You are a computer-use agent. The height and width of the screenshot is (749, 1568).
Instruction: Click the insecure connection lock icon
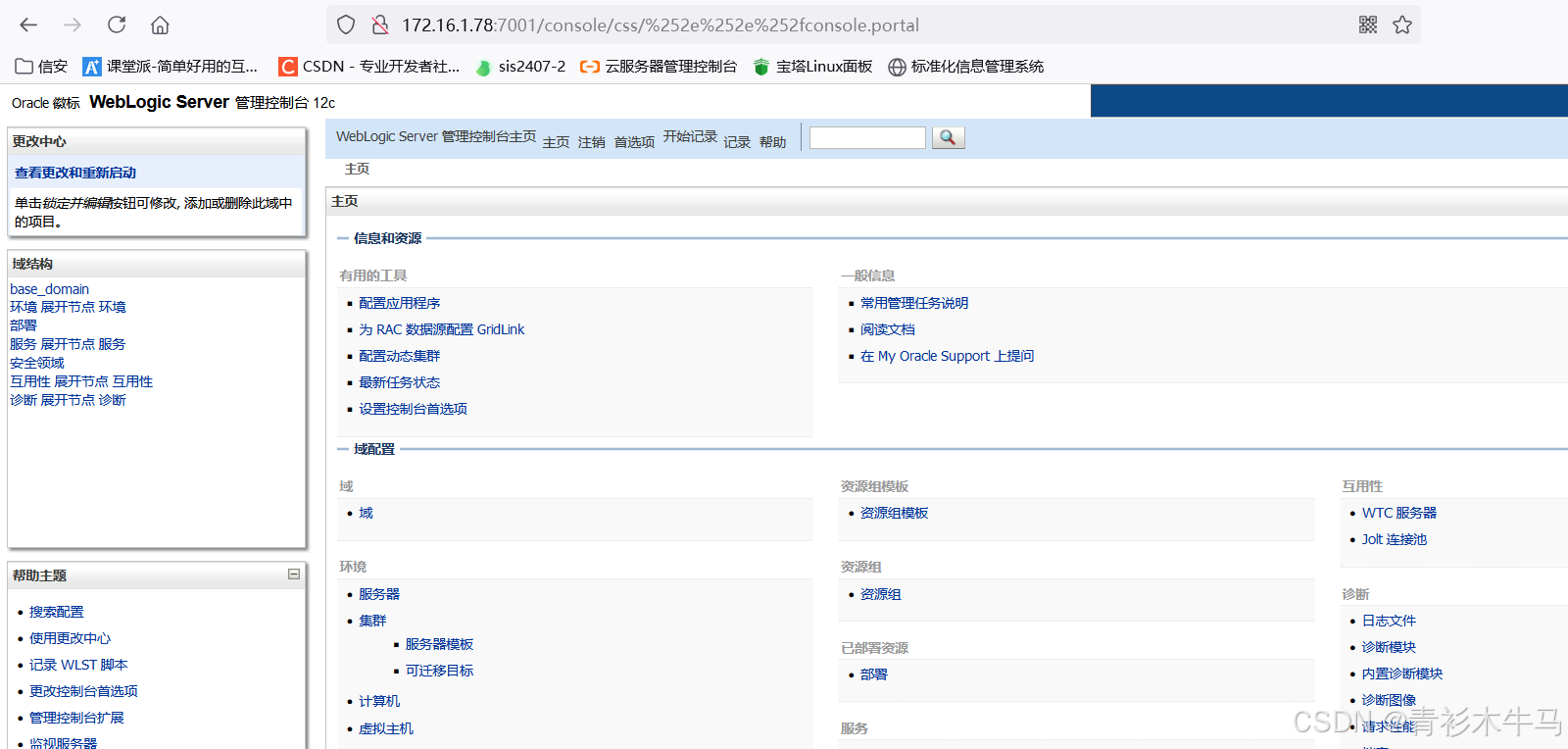pyautogui.click(x=380, y=25)
